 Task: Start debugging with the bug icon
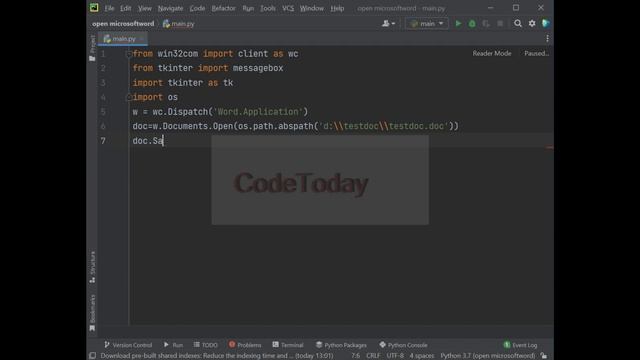point(472,24)
